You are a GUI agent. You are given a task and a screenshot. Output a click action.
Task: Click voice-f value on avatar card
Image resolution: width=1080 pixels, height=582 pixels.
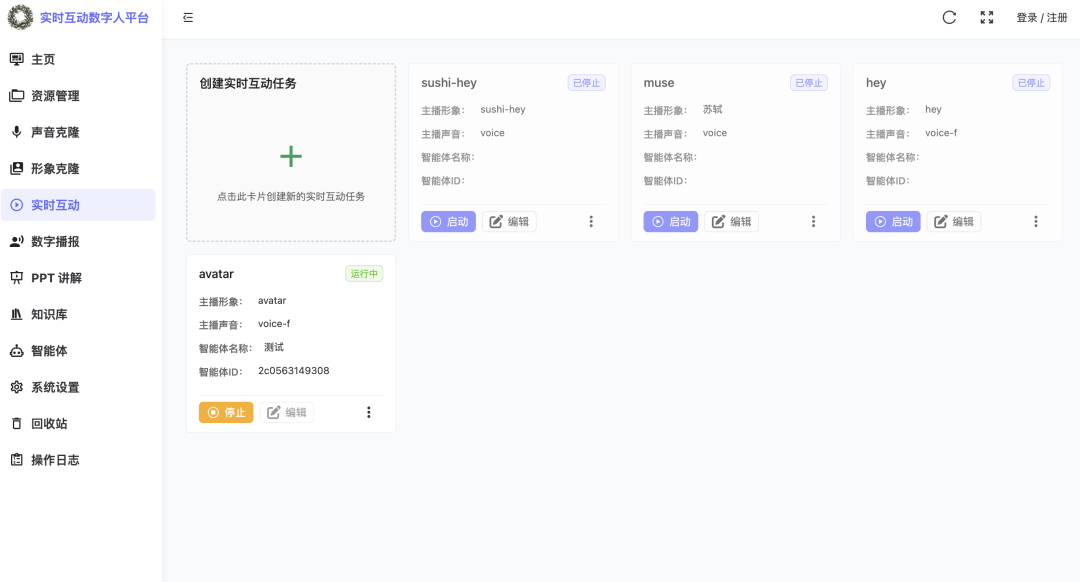pyautogui.click(x=274, y=324)
